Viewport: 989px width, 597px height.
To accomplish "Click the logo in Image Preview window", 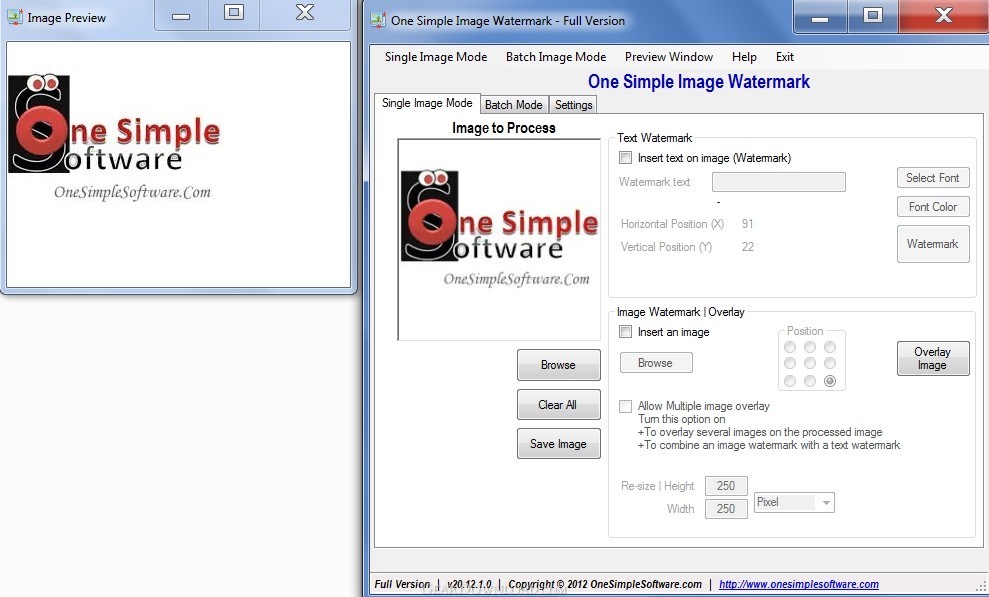I will pos(114,137).
